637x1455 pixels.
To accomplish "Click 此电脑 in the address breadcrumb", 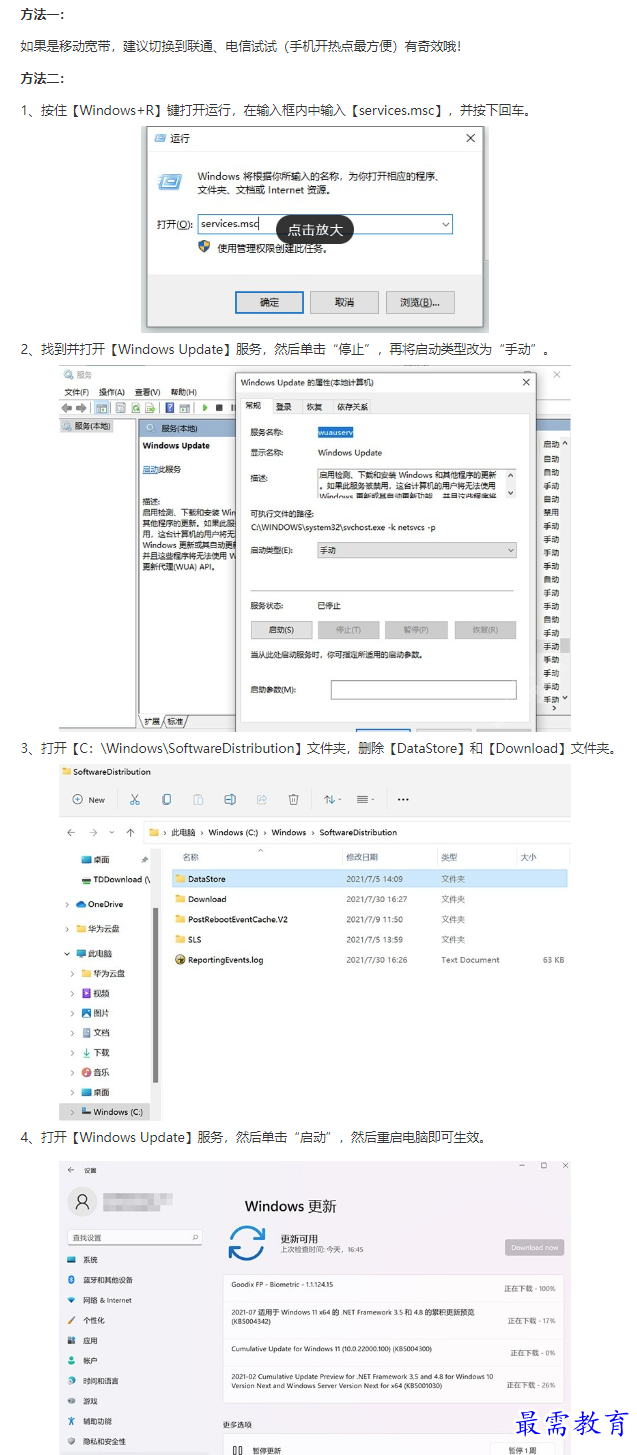I will [x=183, y=832].
